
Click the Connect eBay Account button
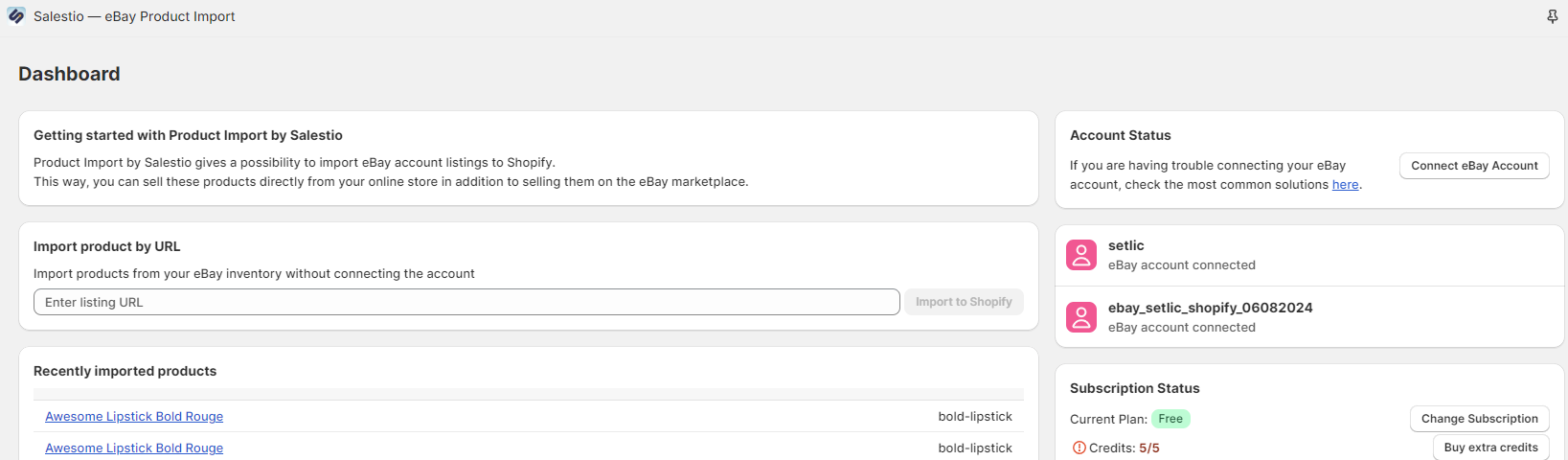pos(1474,166)
